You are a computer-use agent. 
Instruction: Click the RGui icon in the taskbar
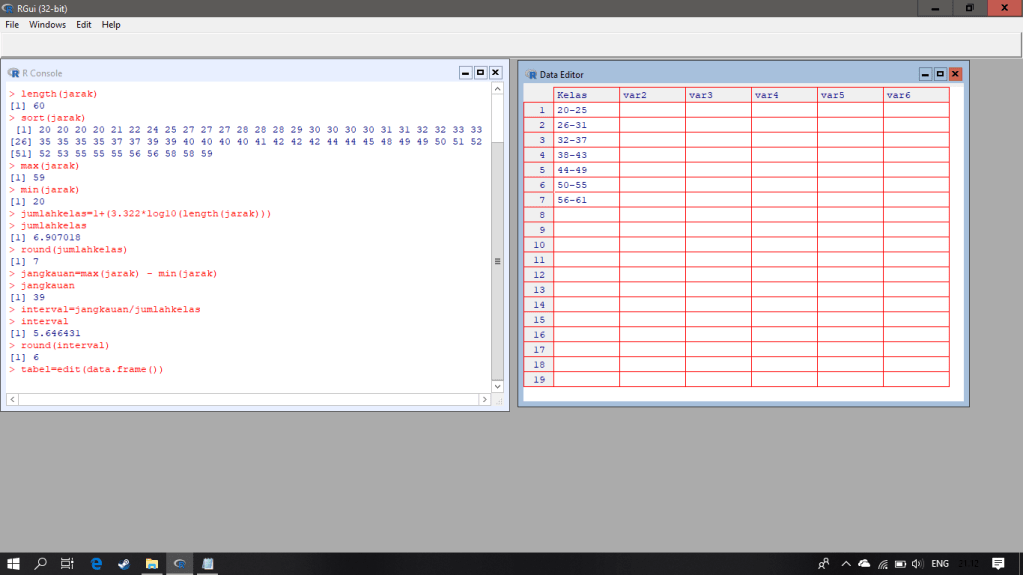click(180, 564)
